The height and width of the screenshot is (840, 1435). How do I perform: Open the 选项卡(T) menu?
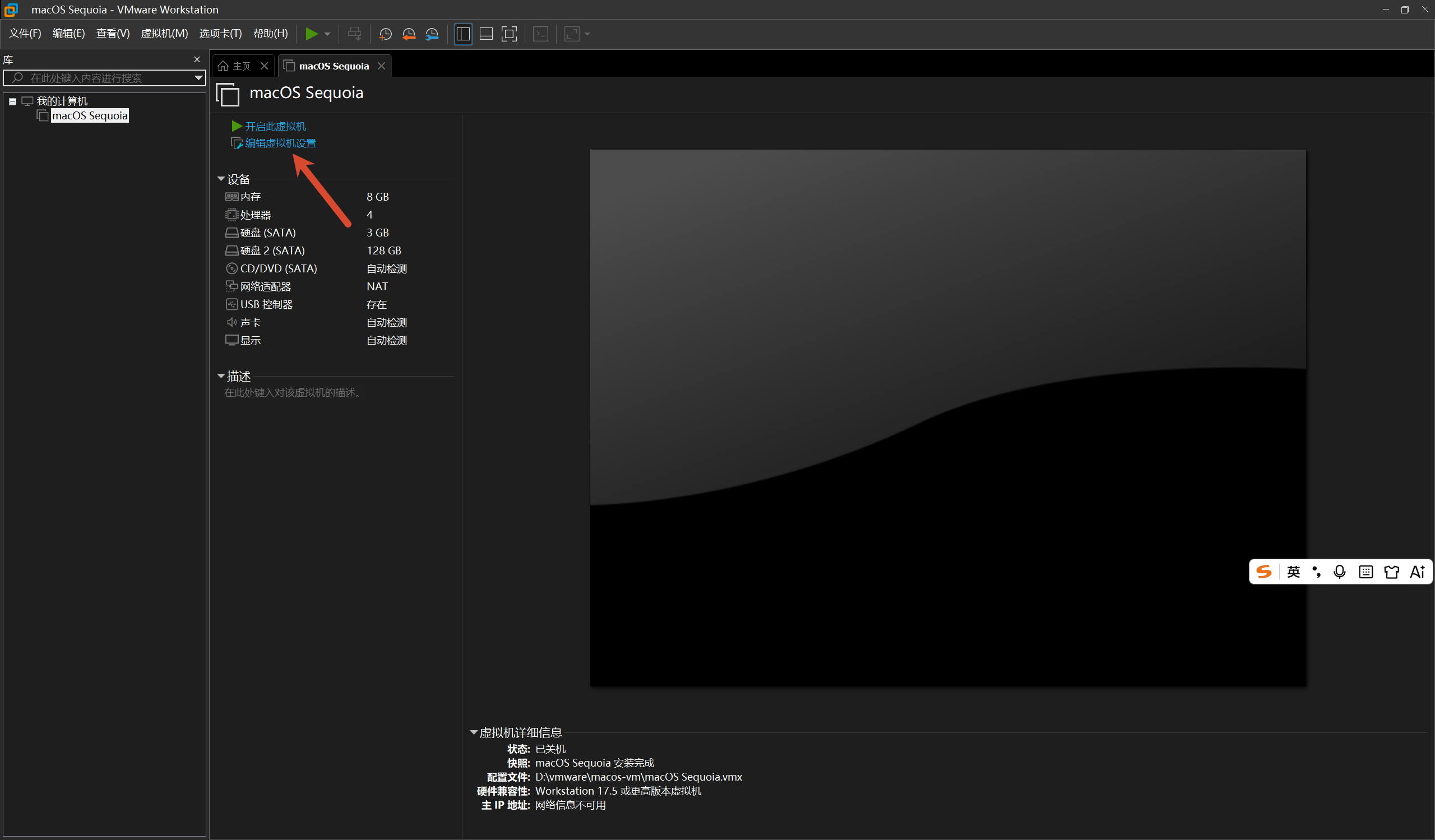tap(220, 34)
